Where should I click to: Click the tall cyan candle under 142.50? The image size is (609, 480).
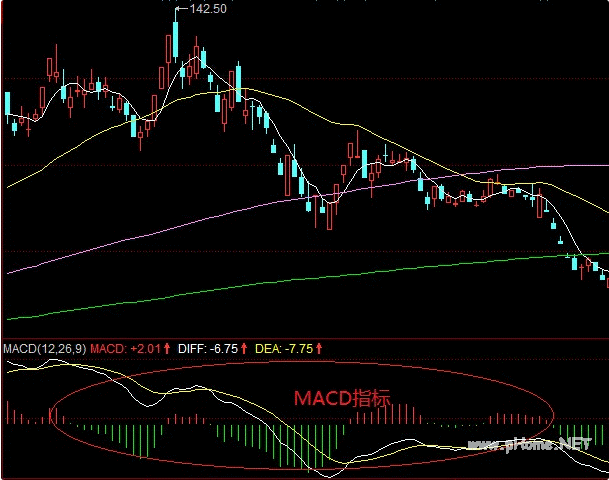(x=176, y=40)
